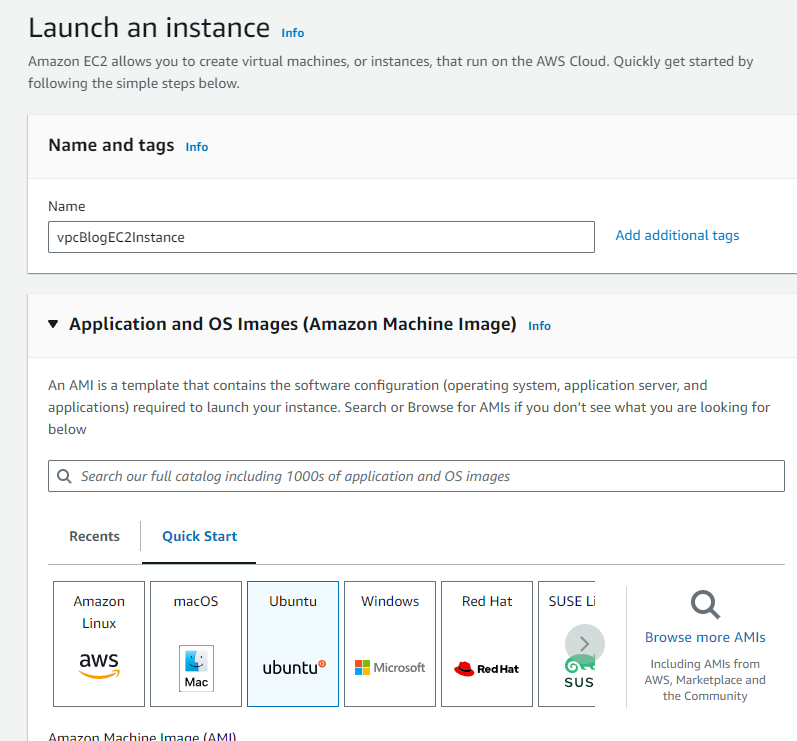Select the Red Hat logo tile
Viewport: 797px width, 741px height.
coord(487,643)
